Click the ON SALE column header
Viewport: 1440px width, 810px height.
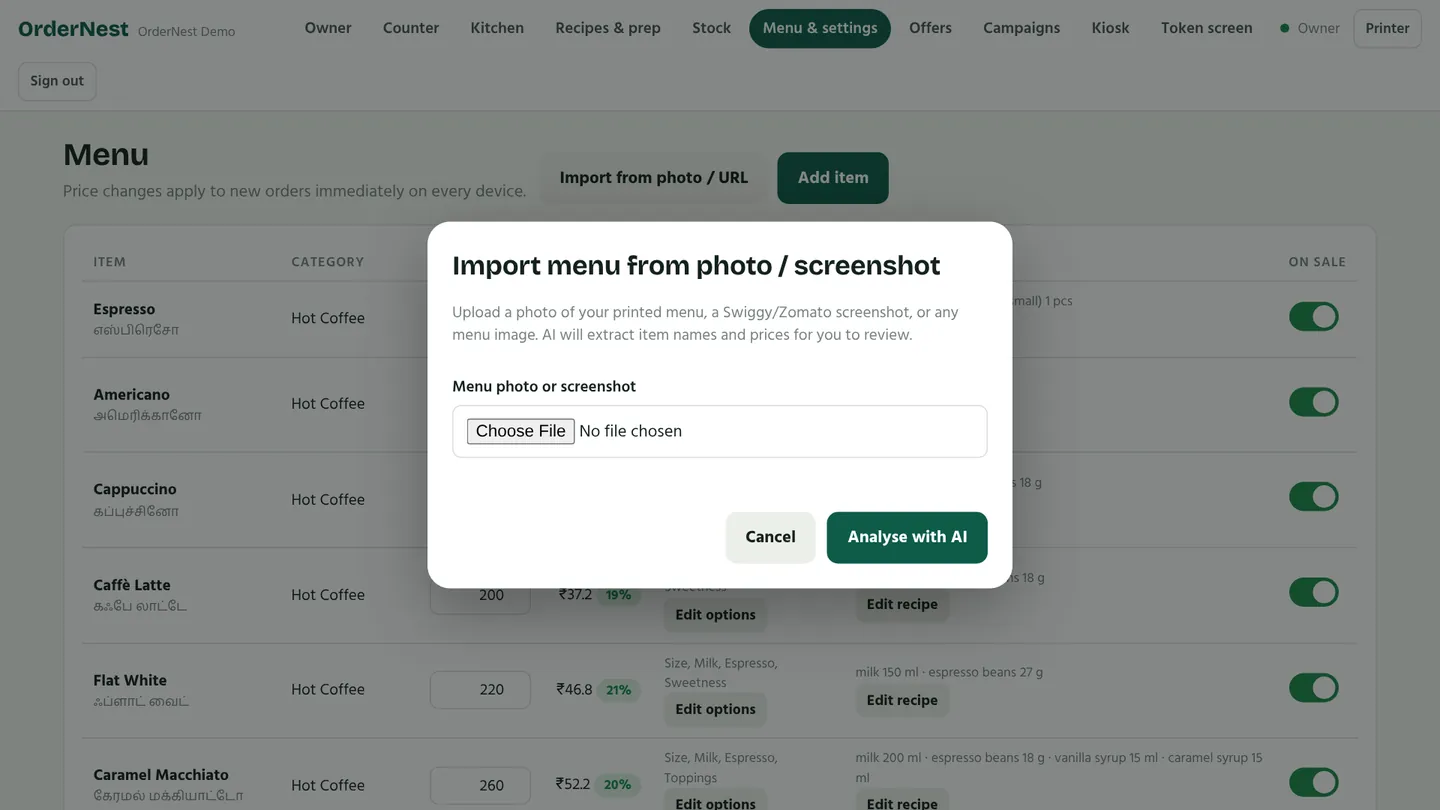(1317, 262)
